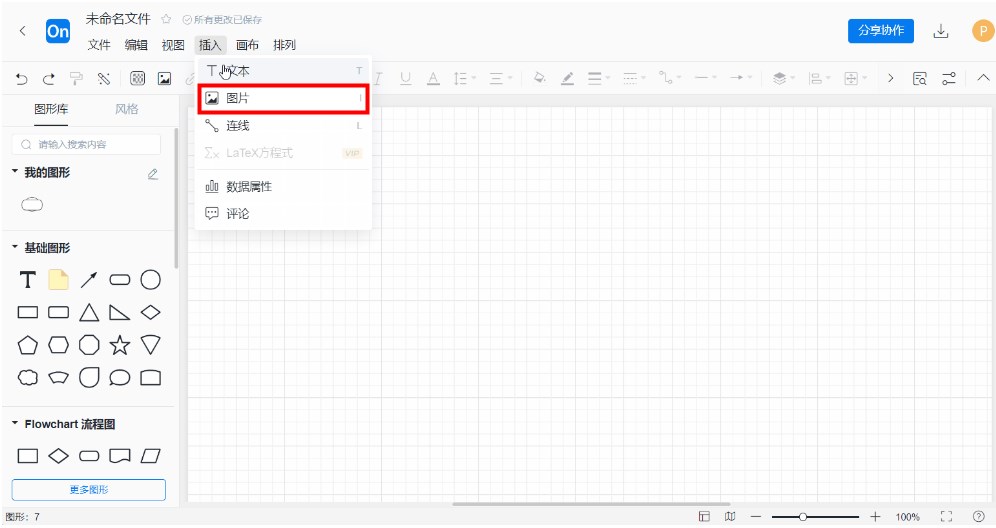
Task: Enter fullscreen with the corner-brackets icon
Action: pyautogui.click(x=946, y=517)
